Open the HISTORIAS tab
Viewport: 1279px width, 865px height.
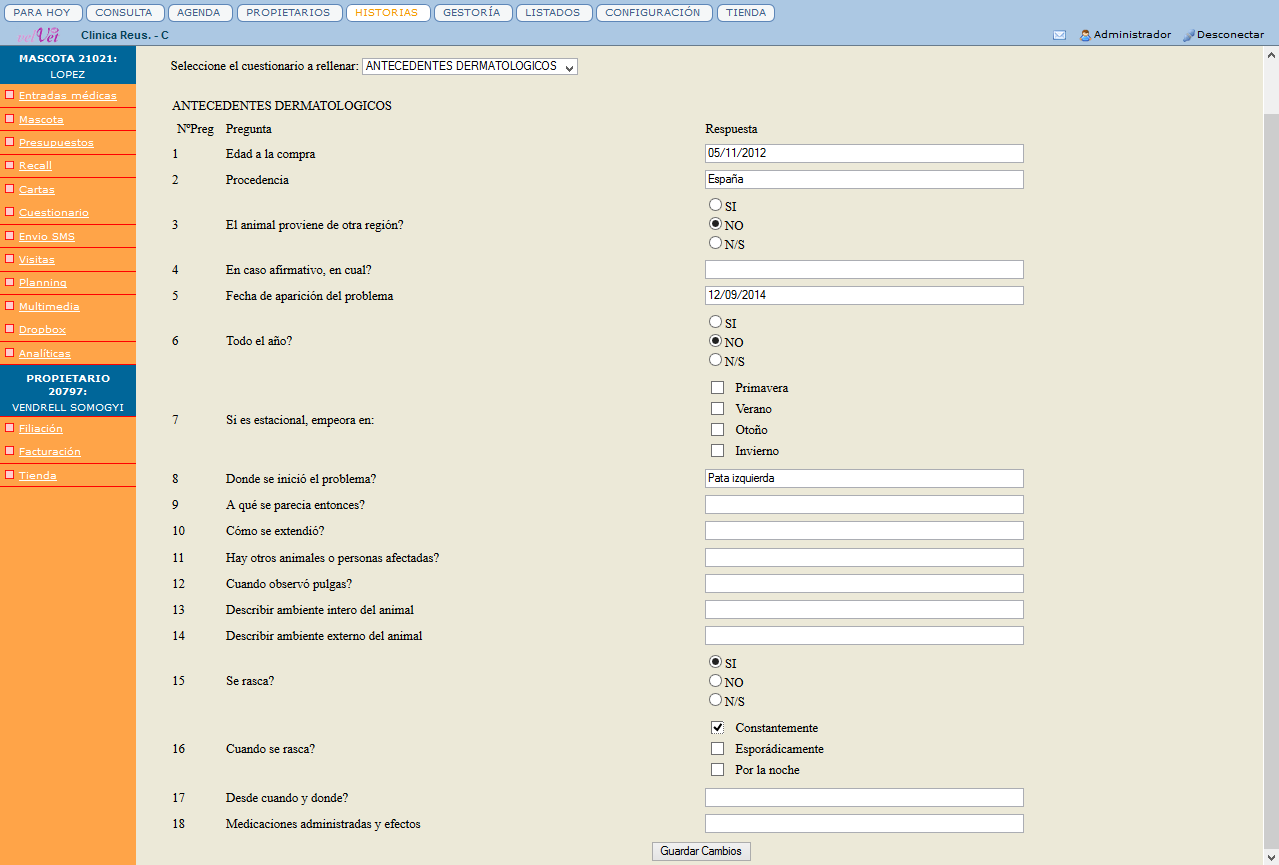tap(388, 13)
